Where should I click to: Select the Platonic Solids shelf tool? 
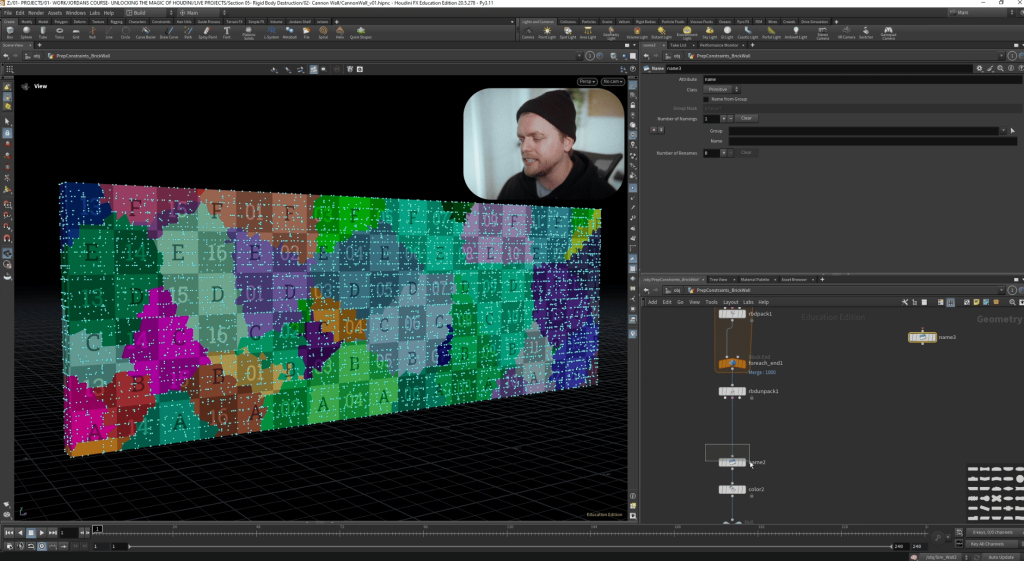click(x=249, y=33)
